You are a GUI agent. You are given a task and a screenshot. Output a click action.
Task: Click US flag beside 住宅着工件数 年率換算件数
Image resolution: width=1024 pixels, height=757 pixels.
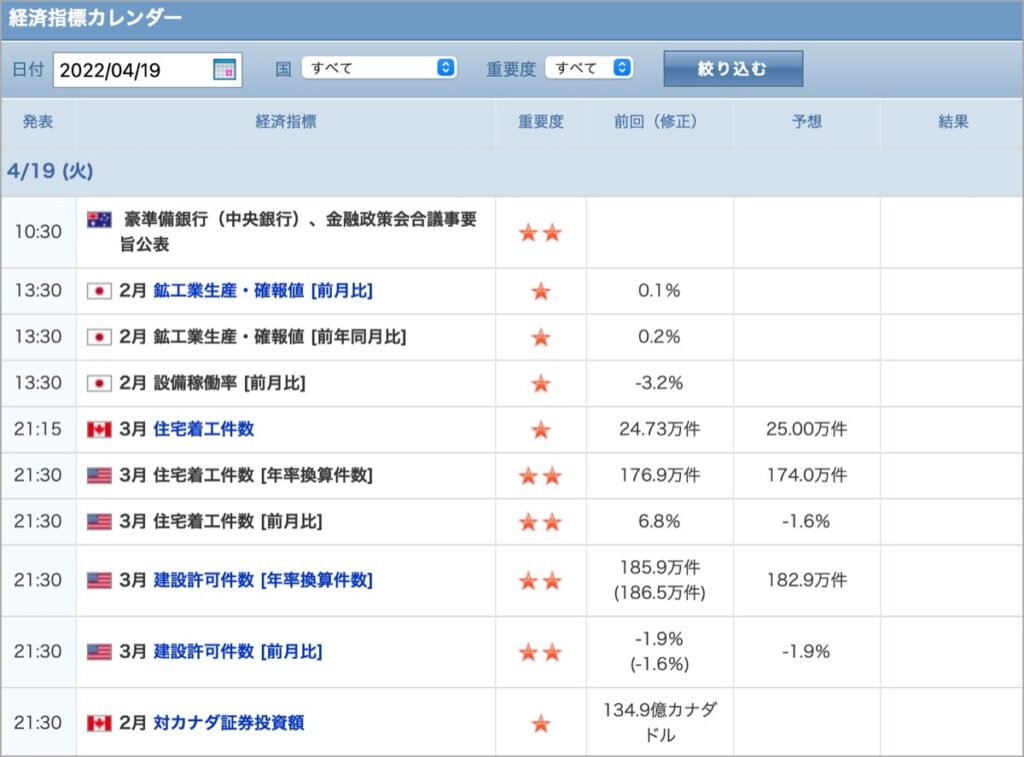tap(99, 475)
